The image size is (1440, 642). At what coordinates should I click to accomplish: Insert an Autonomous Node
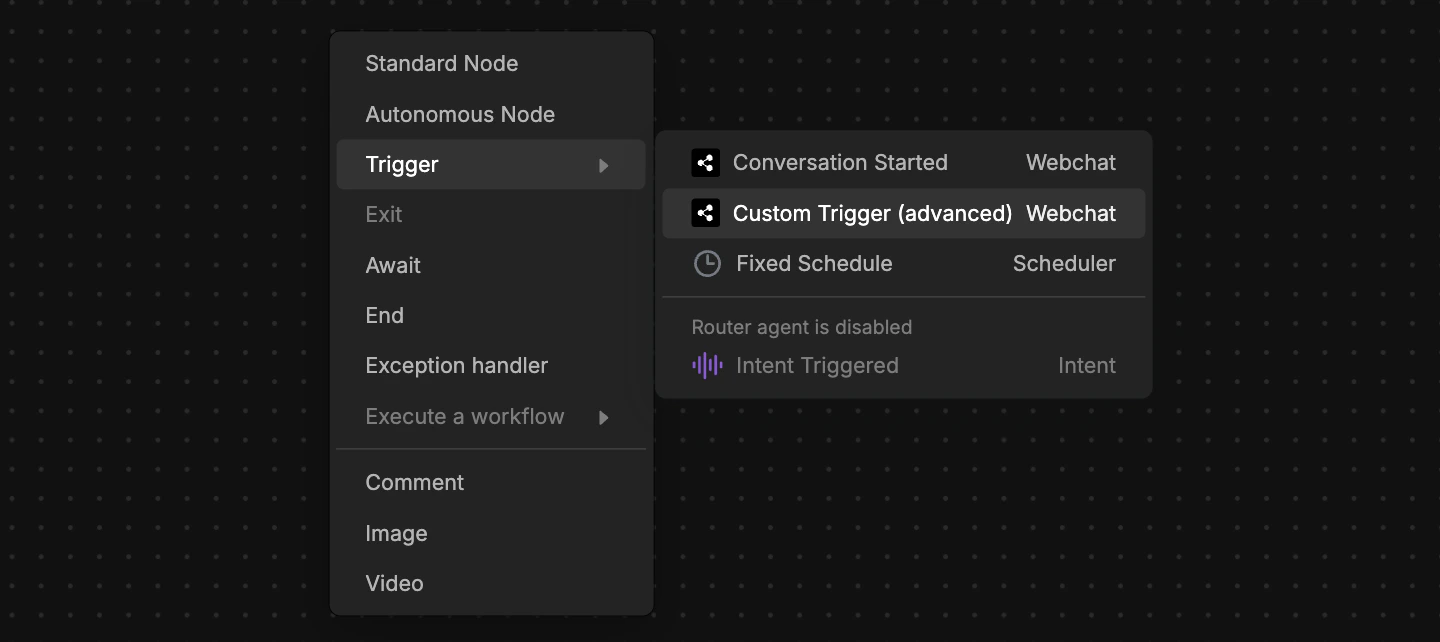click(x=460, y=114)
